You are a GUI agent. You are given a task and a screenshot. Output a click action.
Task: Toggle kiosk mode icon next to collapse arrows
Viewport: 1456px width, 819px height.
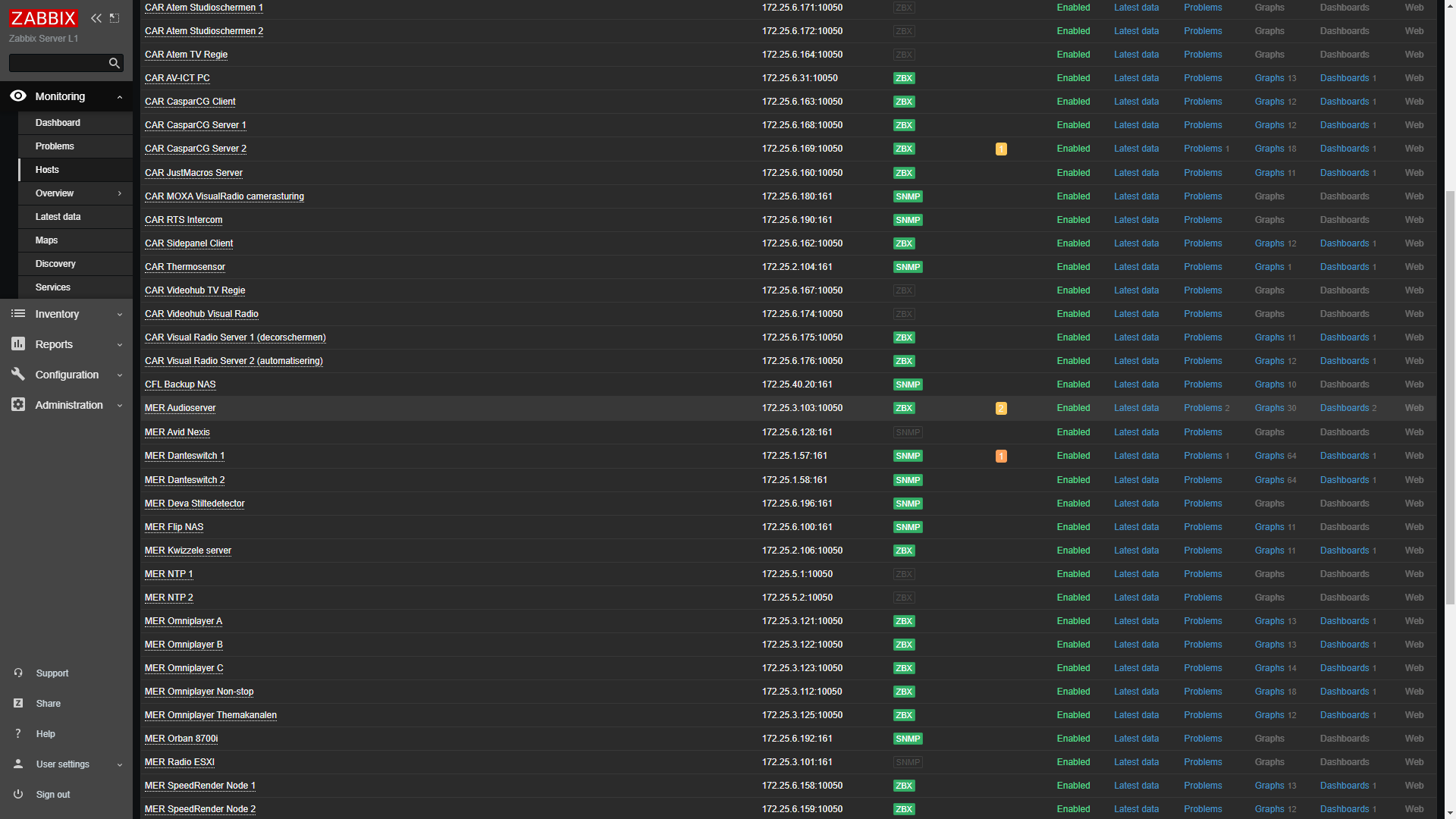[x=115, y=18]
